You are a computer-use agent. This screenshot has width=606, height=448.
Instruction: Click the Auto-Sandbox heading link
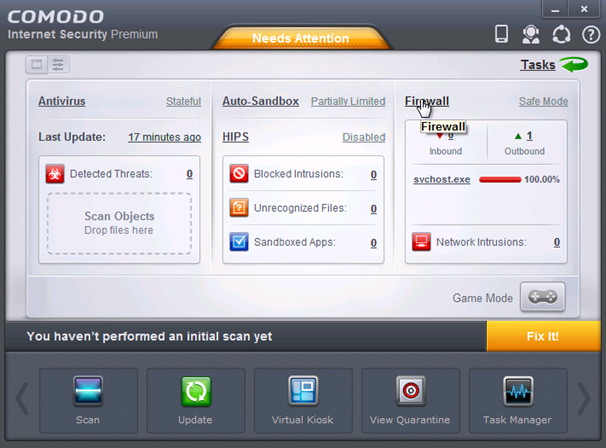(260, 101)
